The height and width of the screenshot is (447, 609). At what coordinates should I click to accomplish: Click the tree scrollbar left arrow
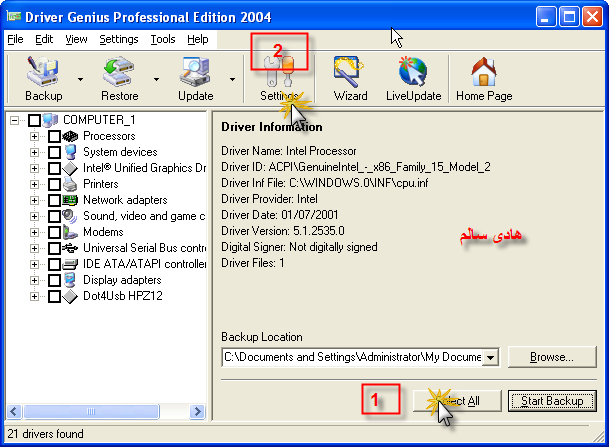tap(14, 411)
